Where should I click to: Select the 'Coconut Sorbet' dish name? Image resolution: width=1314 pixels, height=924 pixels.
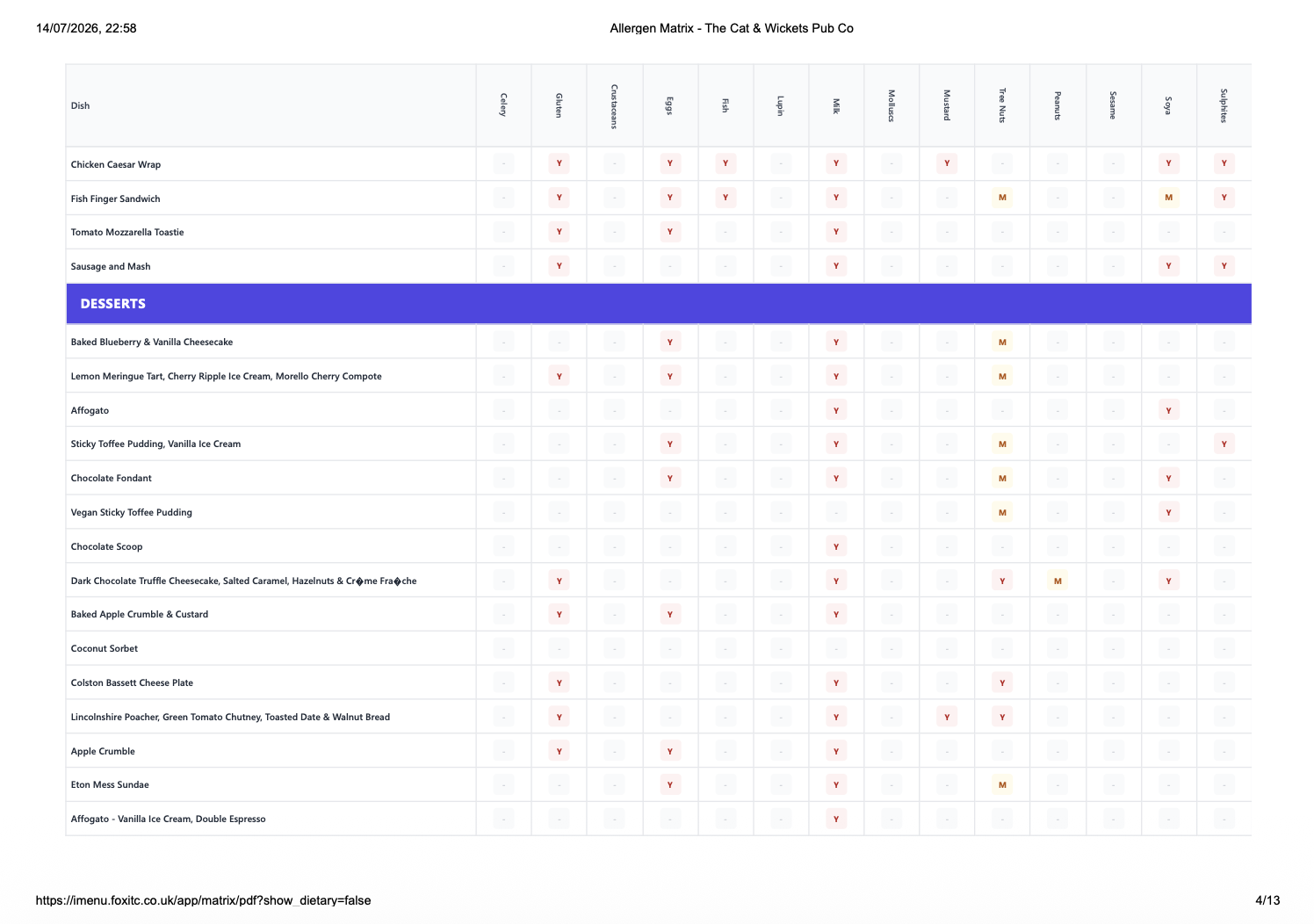pyautogui.click(x=105, y=648)
